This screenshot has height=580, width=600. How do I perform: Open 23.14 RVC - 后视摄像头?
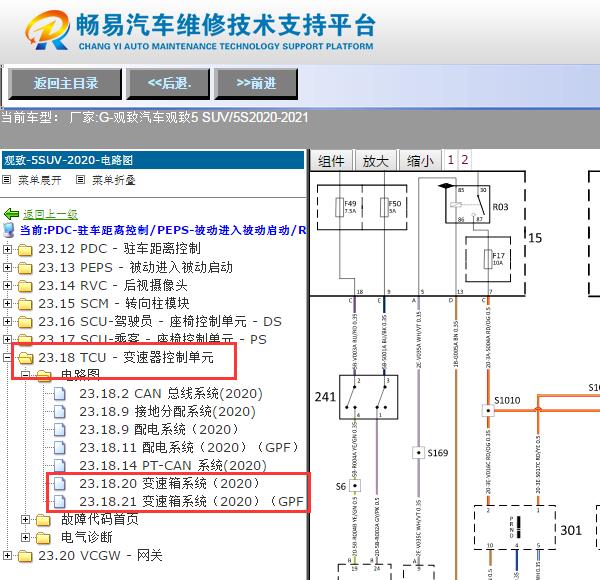tap(113, 285)
